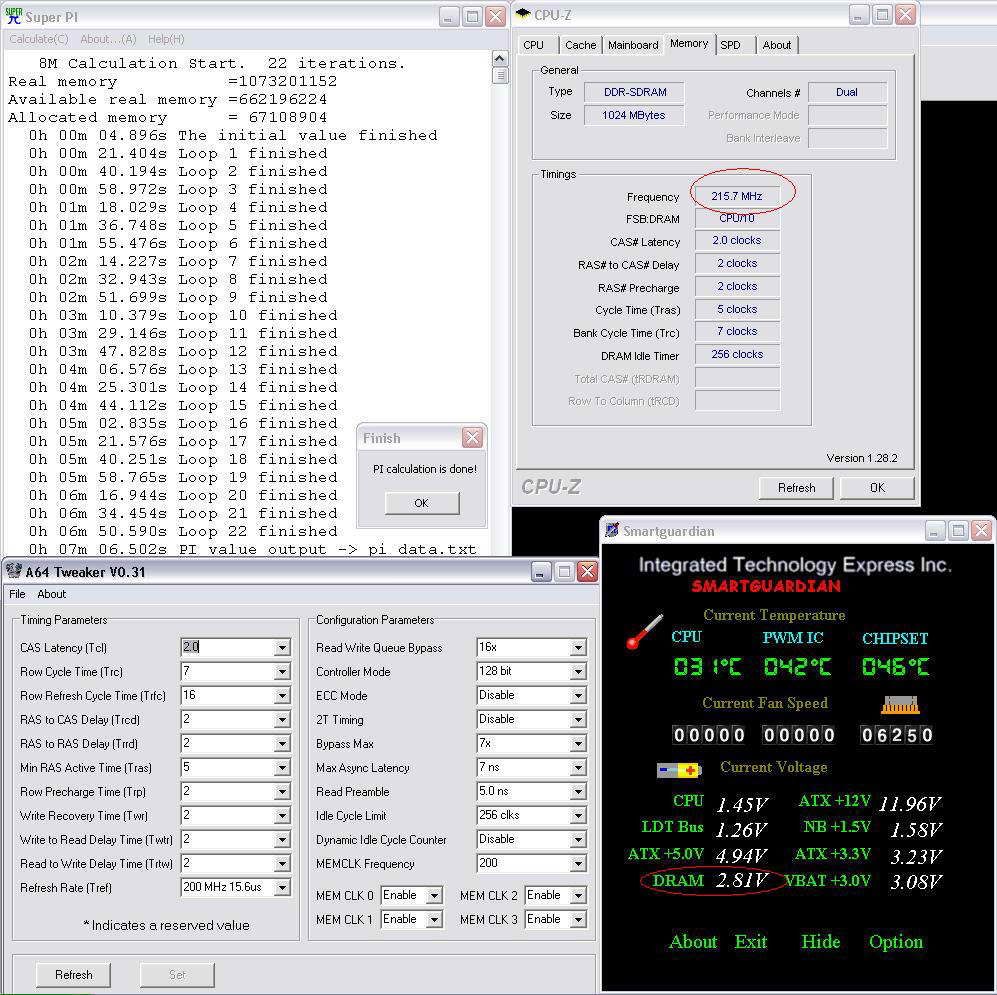Click the Super PI scrollbar thumb
997x995 pixels.
pos(500,76)
